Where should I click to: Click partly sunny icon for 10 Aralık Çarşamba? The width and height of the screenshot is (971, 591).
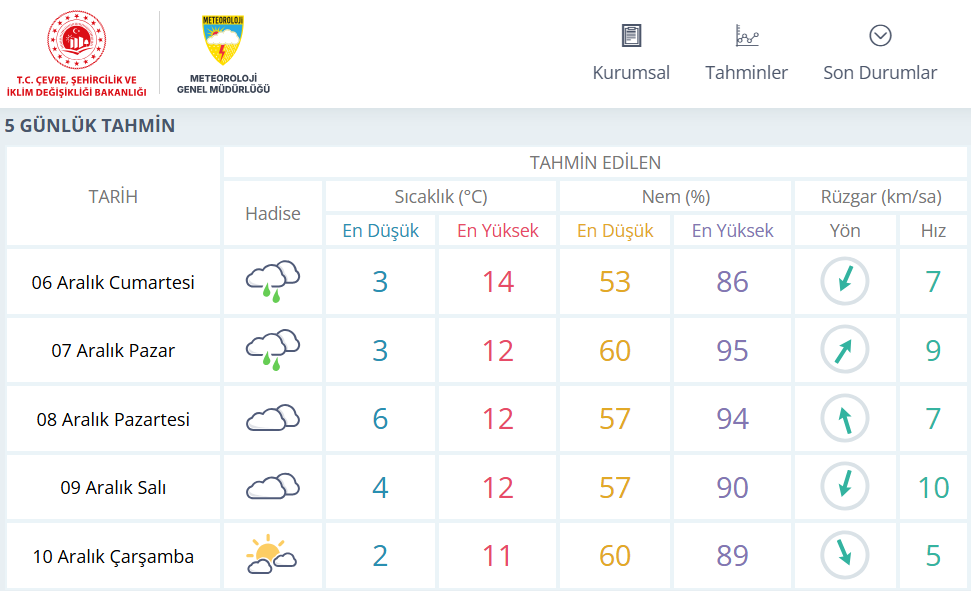pyautogui.click(x=272, y=556)
